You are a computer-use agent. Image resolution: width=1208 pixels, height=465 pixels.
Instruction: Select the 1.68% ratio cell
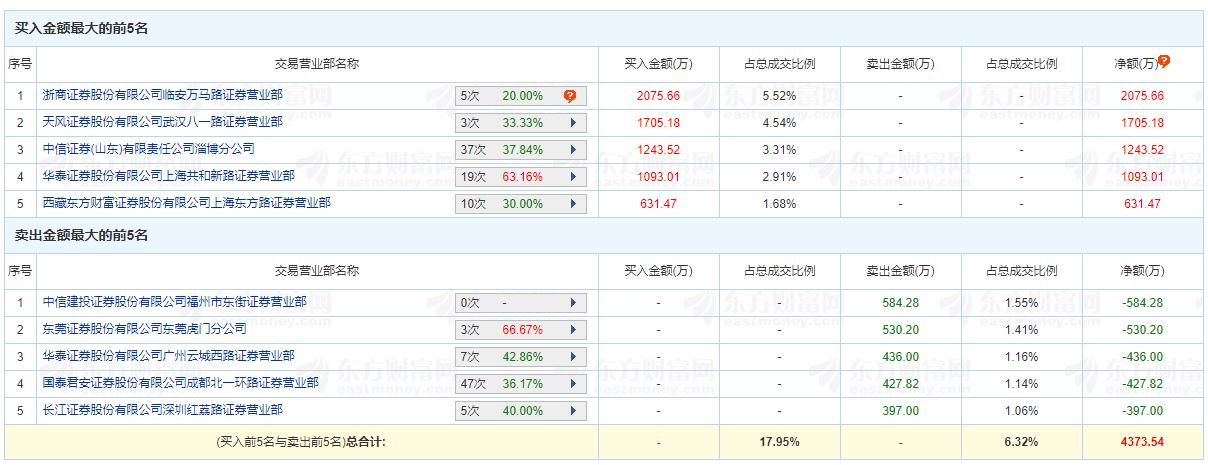[x=779, y=204]
